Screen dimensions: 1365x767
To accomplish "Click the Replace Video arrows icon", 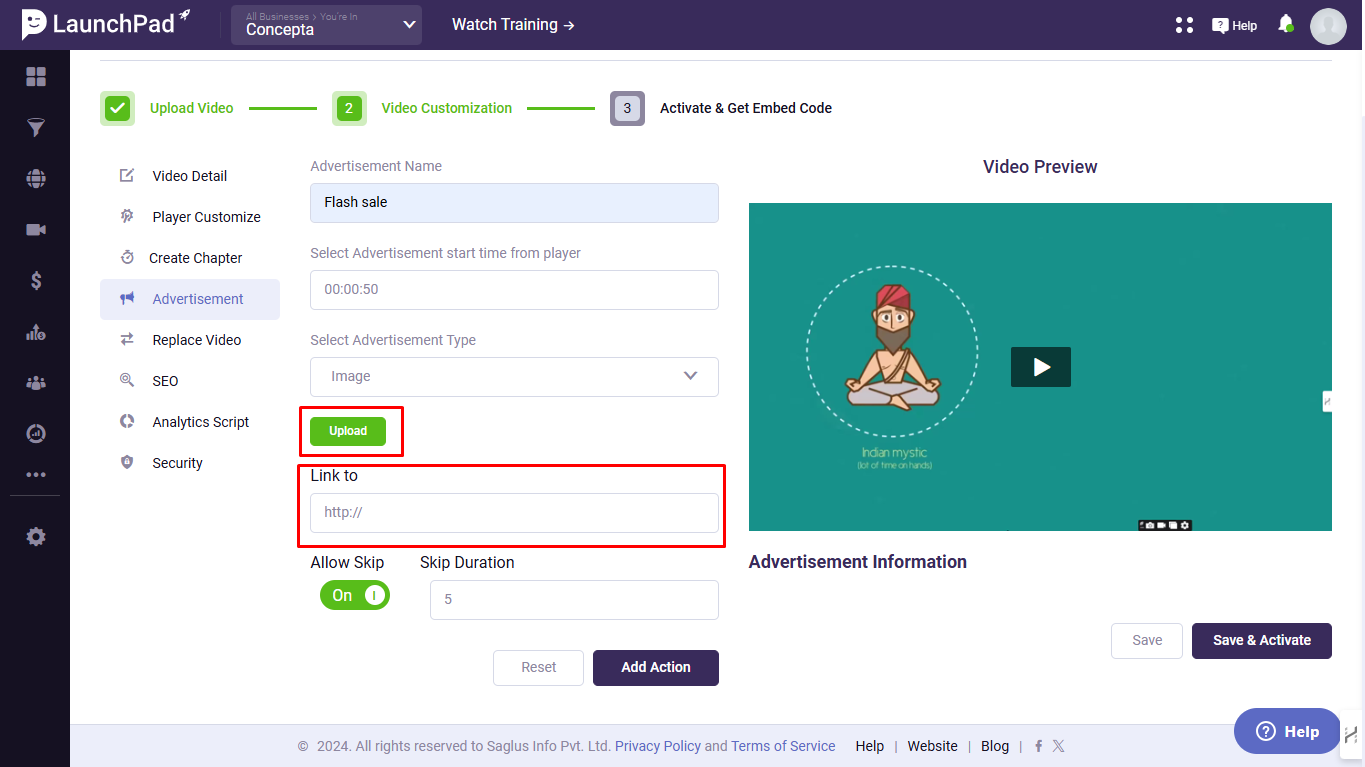I will (127, 340).
